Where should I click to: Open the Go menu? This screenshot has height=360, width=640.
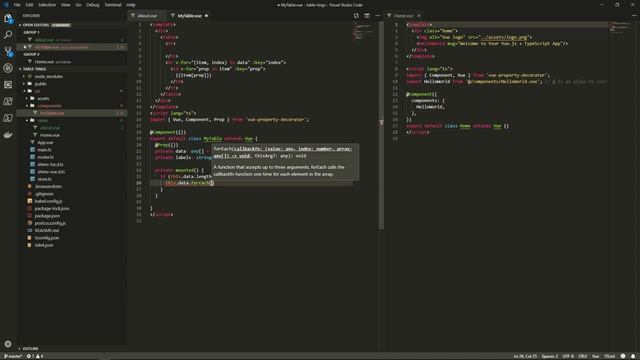pos(78,5)
